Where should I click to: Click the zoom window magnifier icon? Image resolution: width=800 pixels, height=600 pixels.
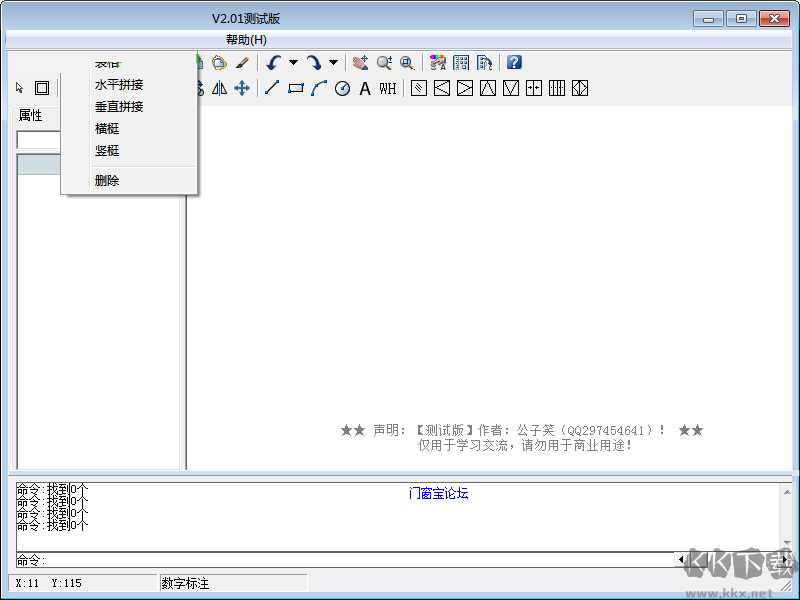[x=407, y=63]
